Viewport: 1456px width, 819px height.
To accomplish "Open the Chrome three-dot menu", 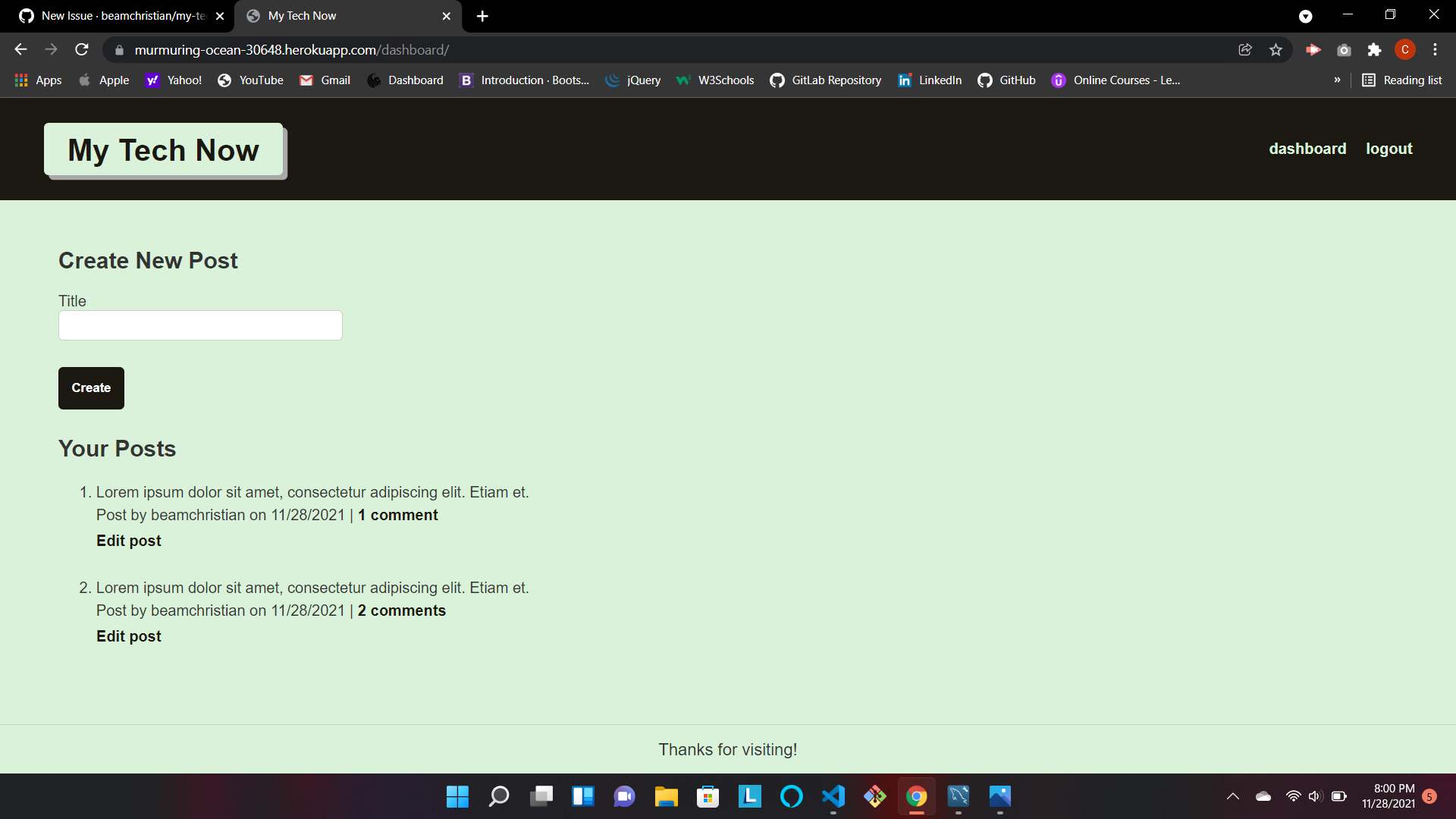I will coord(1435,49).
